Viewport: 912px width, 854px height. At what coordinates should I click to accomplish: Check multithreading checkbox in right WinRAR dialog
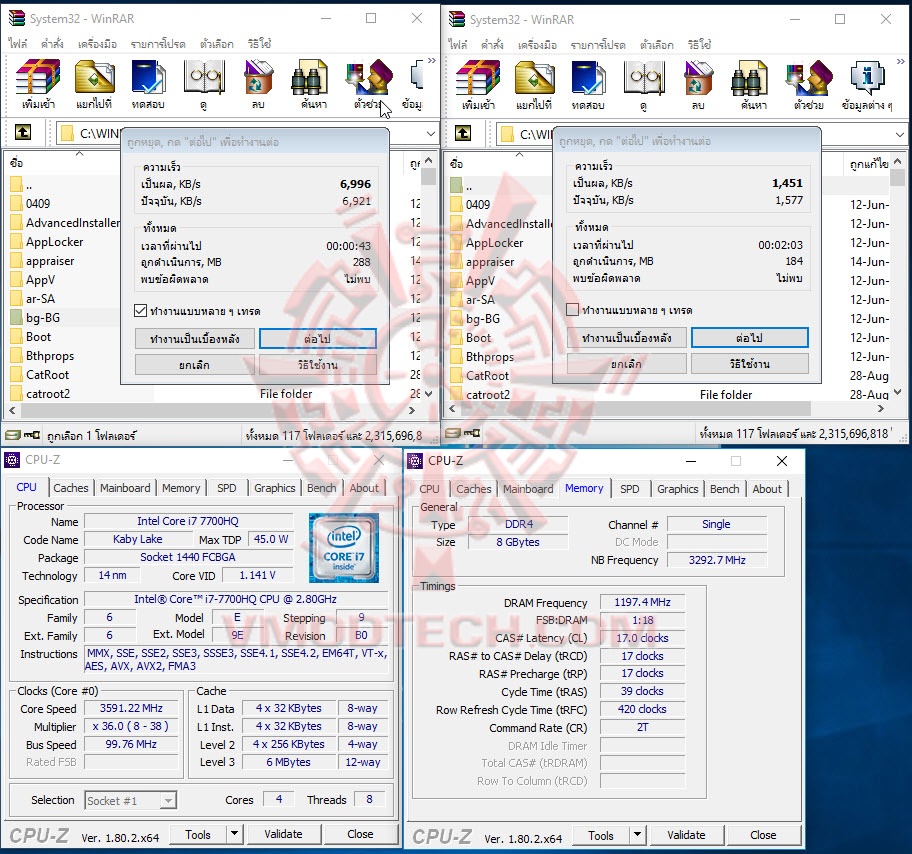pos(572,309)
